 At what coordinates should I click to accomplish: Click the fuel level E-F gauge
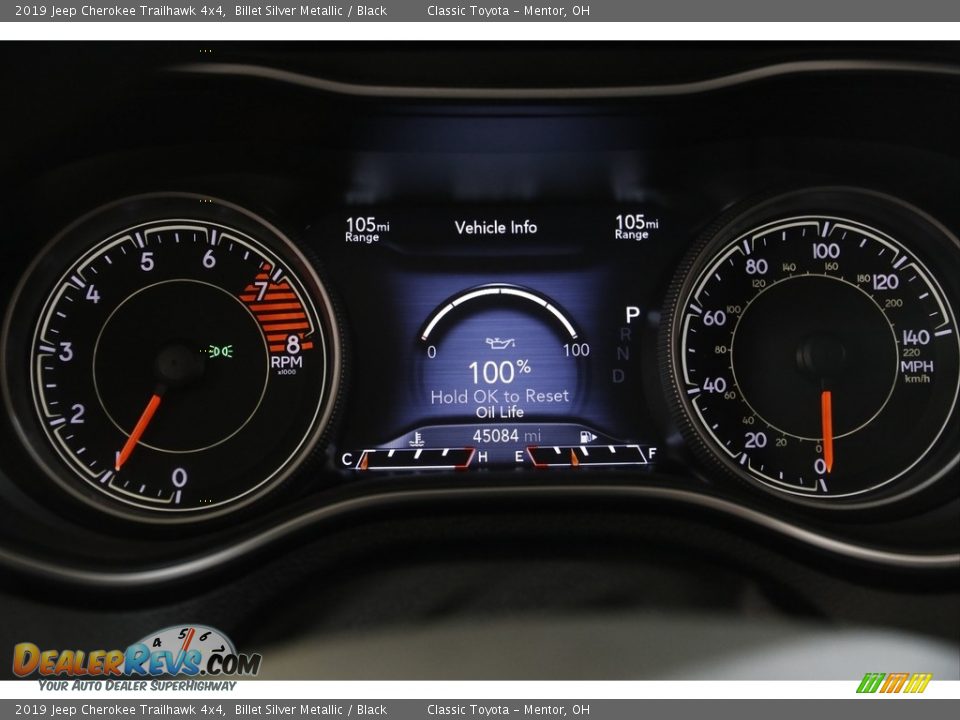pos(585,456)
